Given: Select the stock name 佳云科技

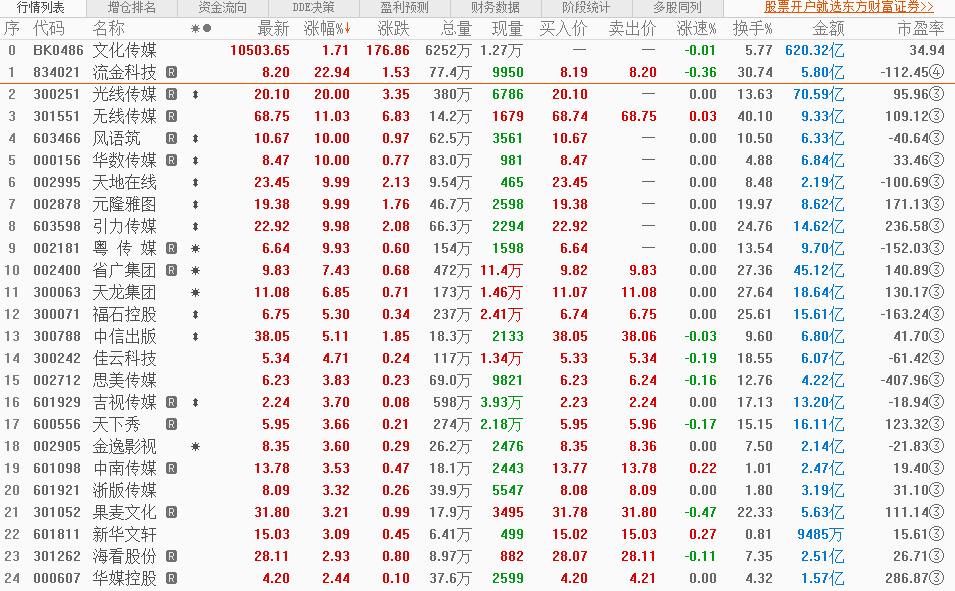Looking at the screenshot, I should pyautogui.click(x=124, y=358).
